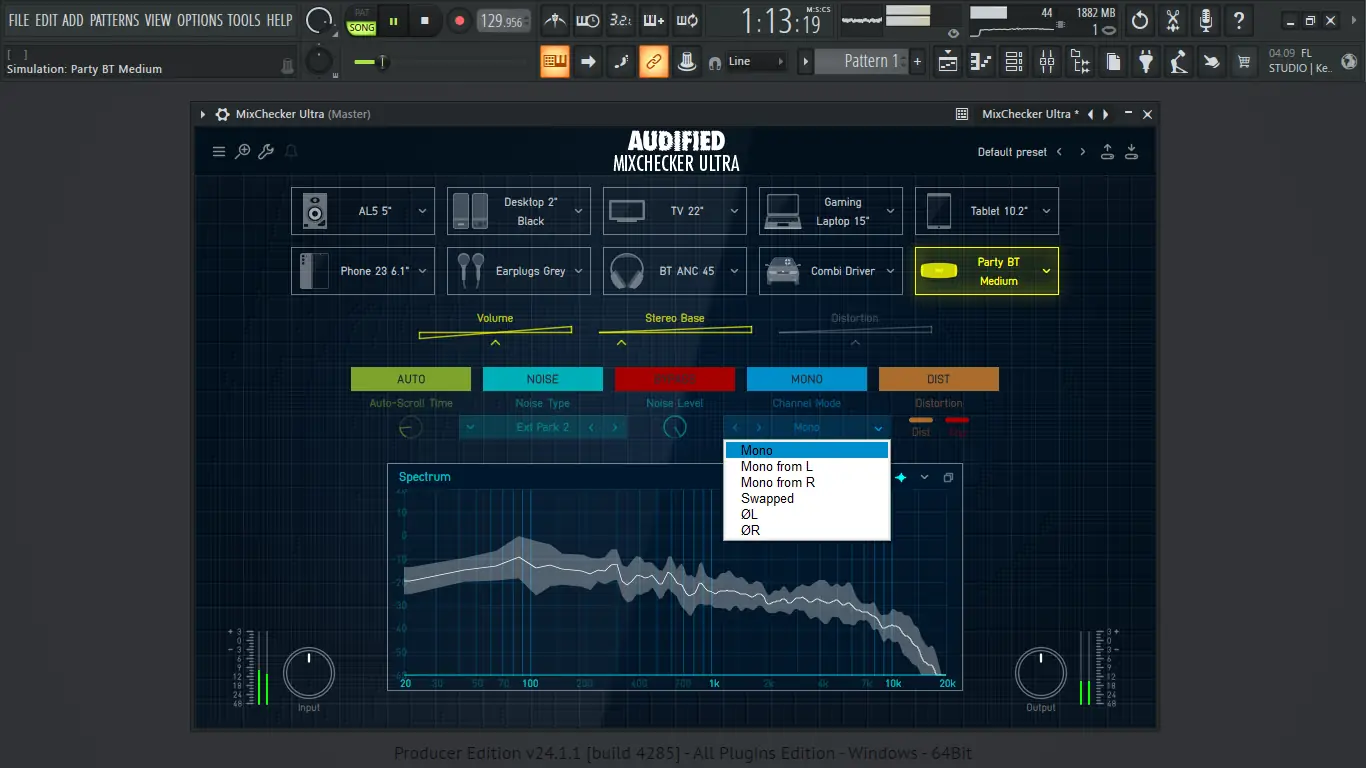Click the microphone recording icon
Image resolution: width=1366 pixels, height=768 pixels.
click(x=1206, y=20)
